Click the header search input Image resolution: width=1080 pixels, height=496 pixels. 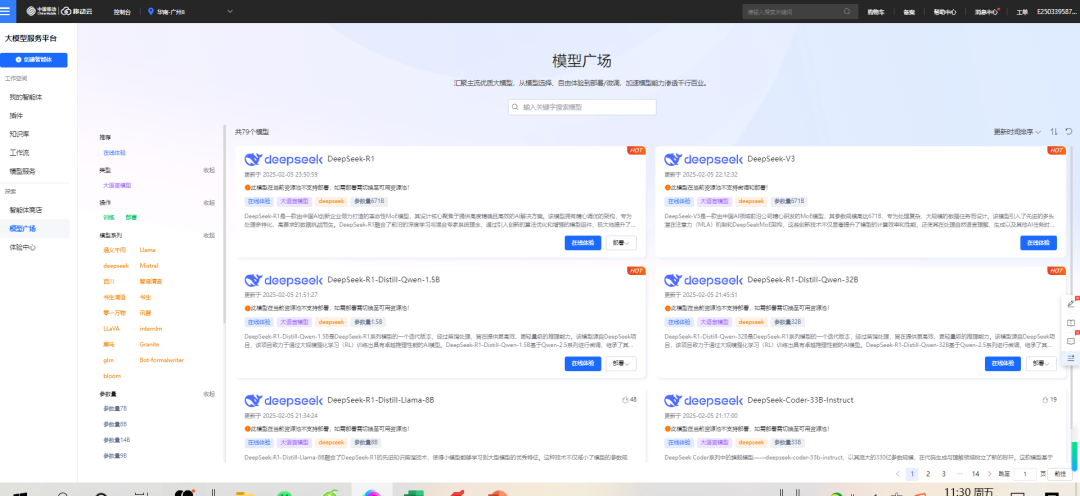point(800,12)
